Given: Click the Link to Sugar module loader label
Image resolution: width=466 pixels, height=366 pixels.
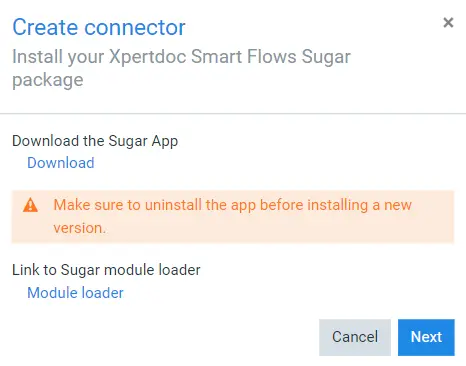Looking at the screenshot, I should click(106, 270).
